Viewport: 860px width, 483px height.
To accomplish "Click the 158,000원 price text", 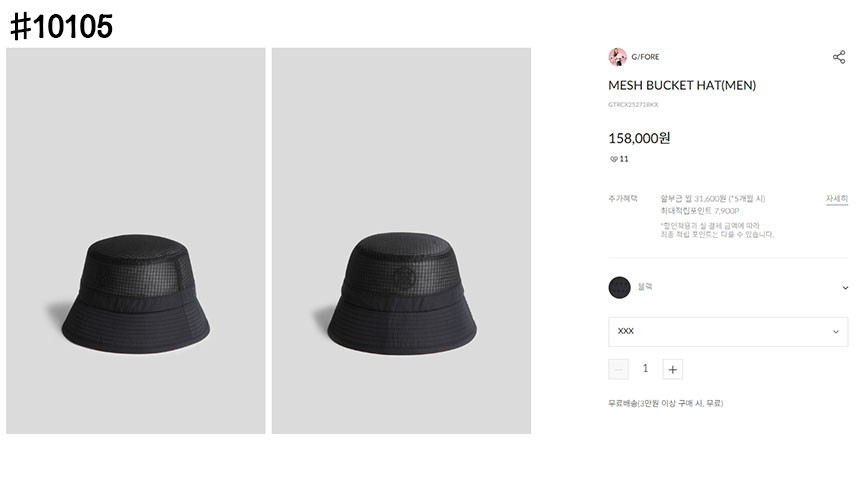I will point(639,138).
